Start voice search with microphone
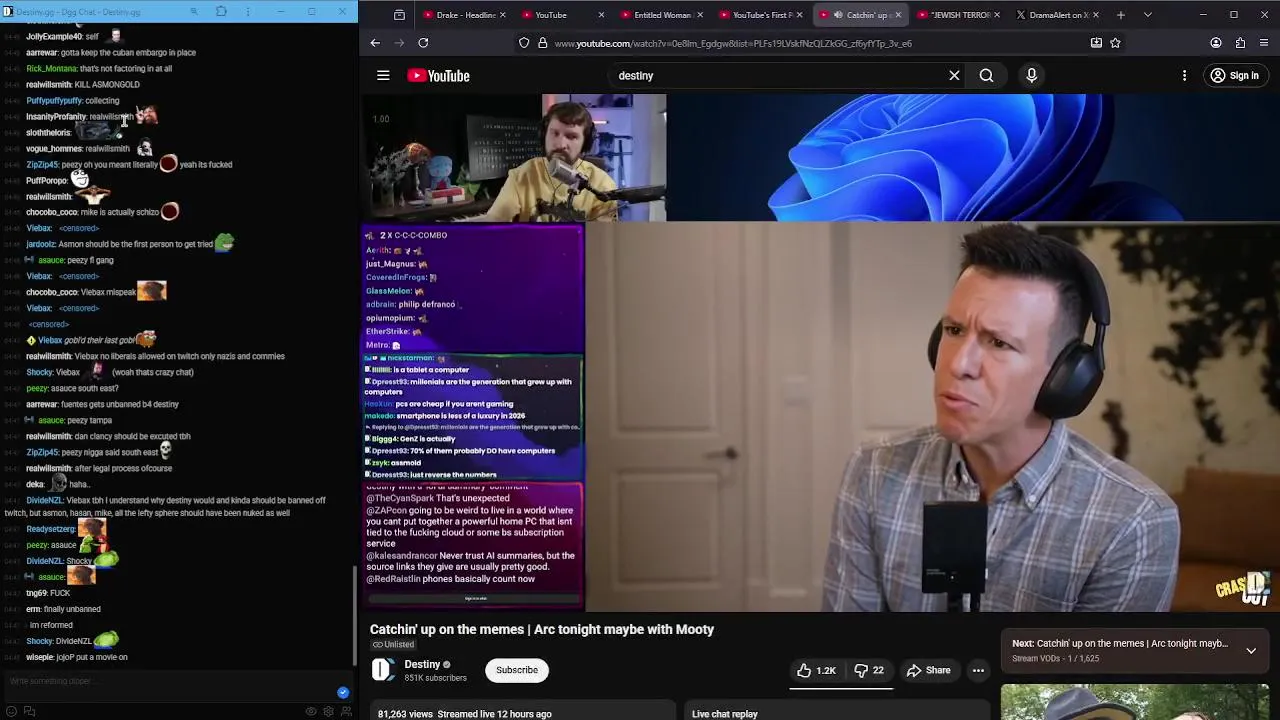 coord(1032,76)
